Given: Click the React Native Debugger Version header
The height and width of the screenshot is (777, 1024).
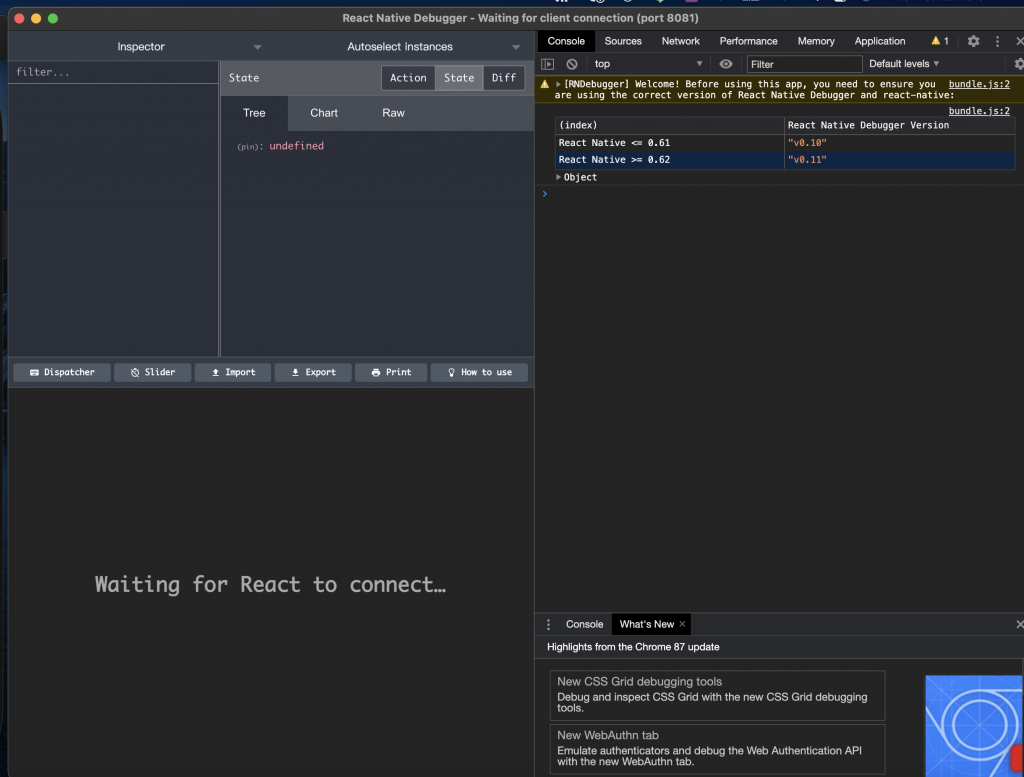Looking at the screenshot, I should pyautogui.click(x=899, y=125).
